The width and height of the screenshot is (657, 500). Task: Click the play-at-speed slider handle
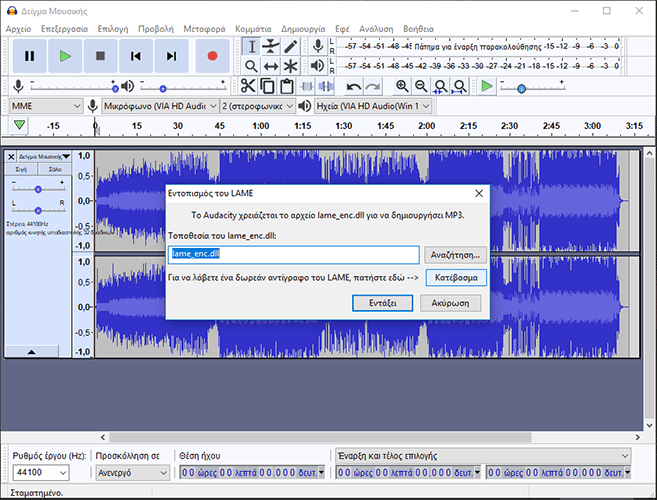pyautogui.click(x=521, y=89)
